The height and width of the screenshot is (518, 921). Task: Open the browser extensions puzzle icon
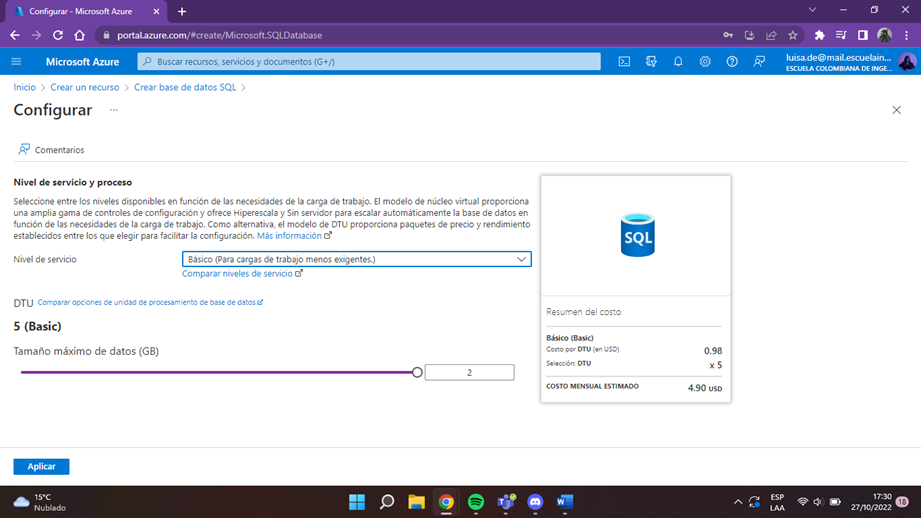819,35
